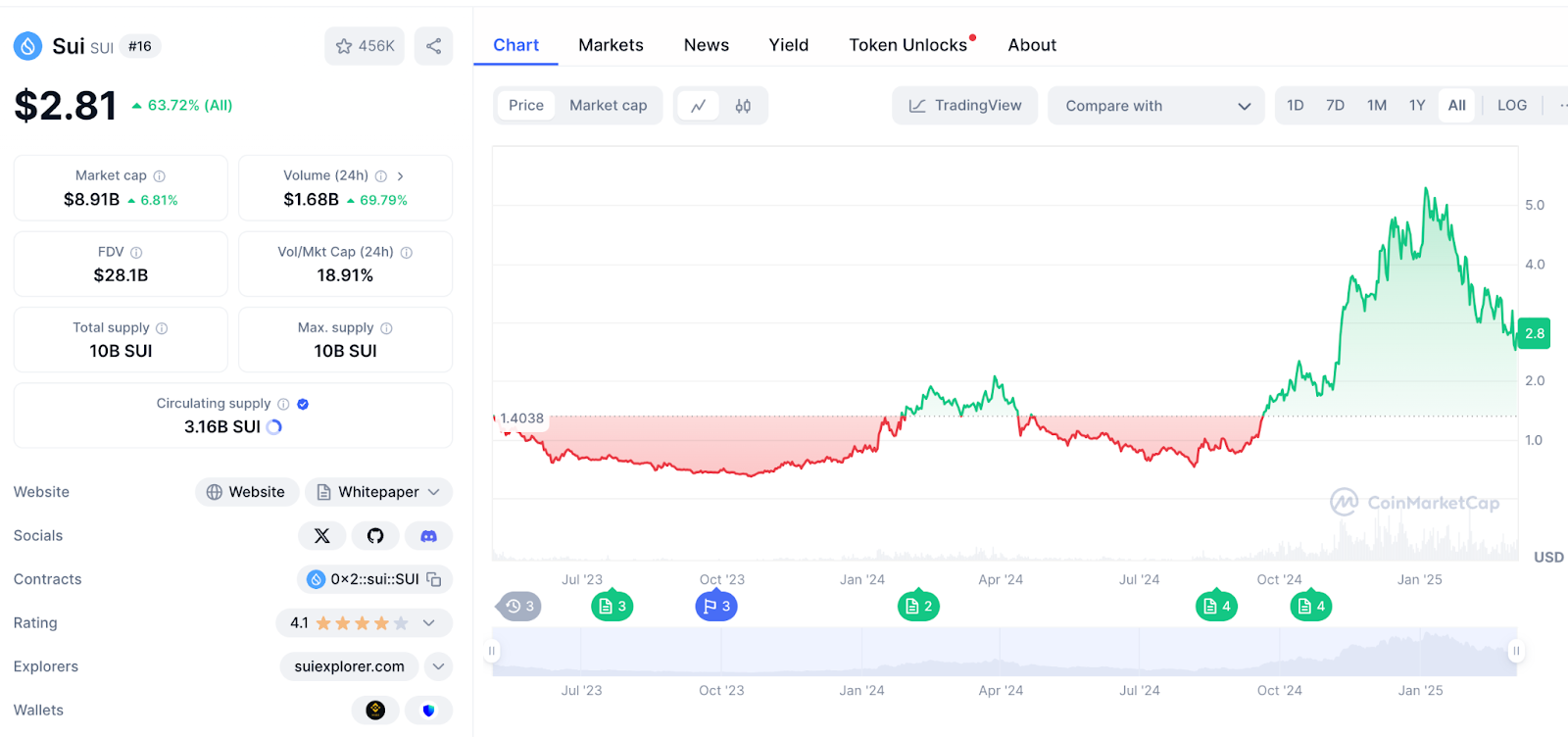This screenshot has height=737, width=1568.
Task: Click the verified blue check badge
Action: pyautogui.click(x=303, y=404)
